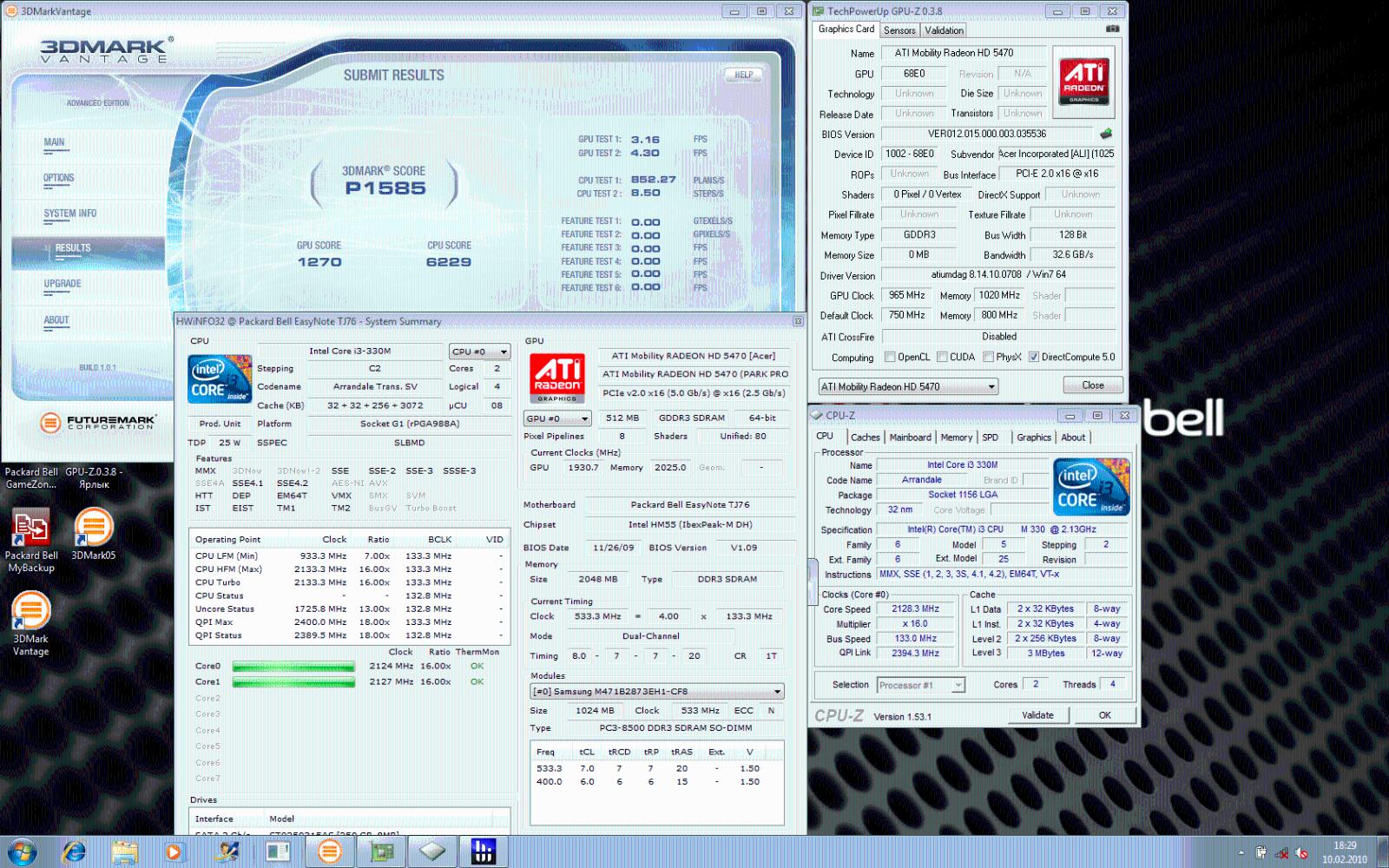The image size is (1389, 868).
Task: Click the taskbar clock showing 18:29
Action: [x=1345, y=852]
